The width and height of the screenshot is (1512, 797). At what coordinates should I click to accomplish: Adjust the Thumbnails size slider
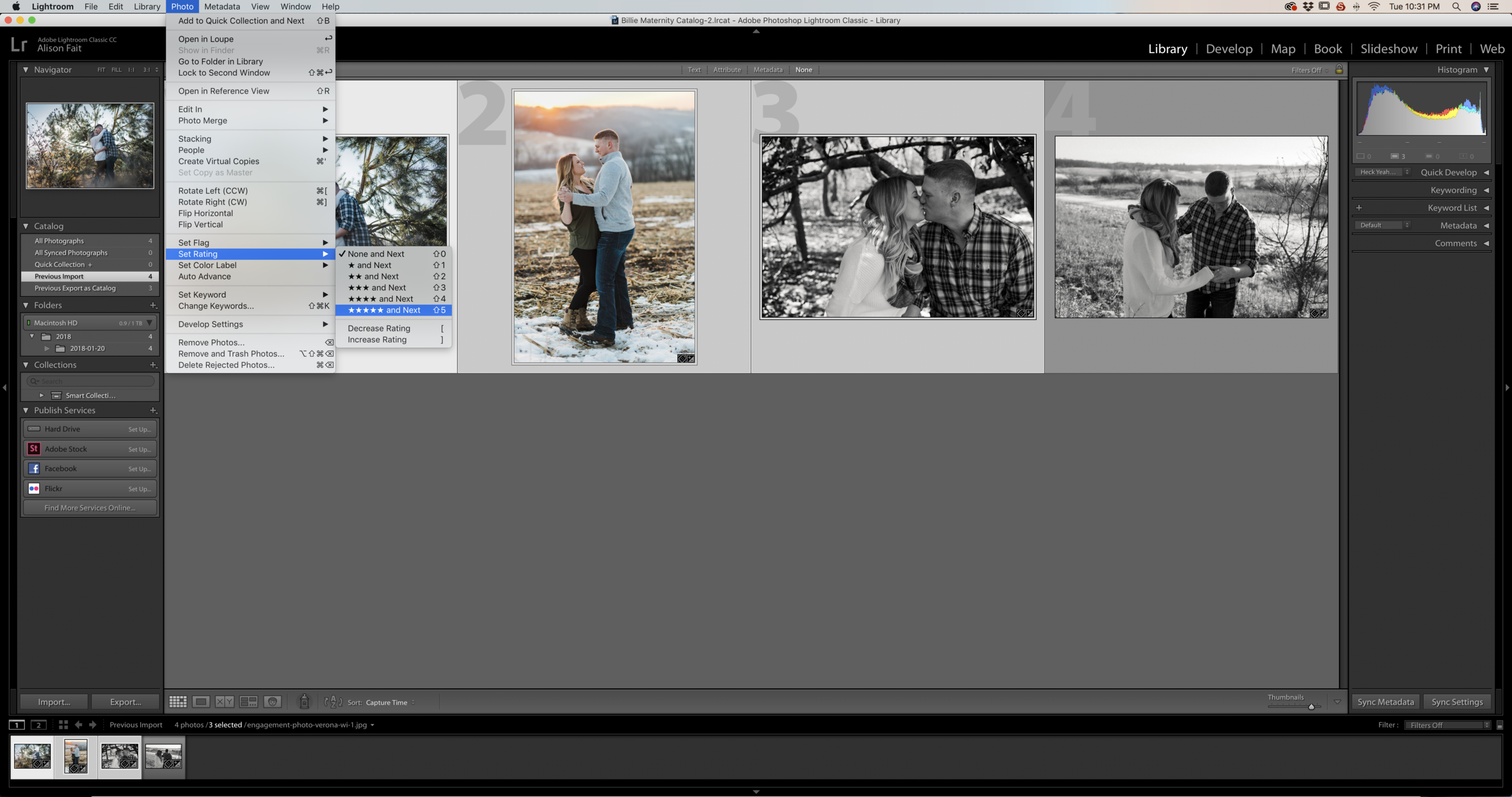pos(1311,706)
